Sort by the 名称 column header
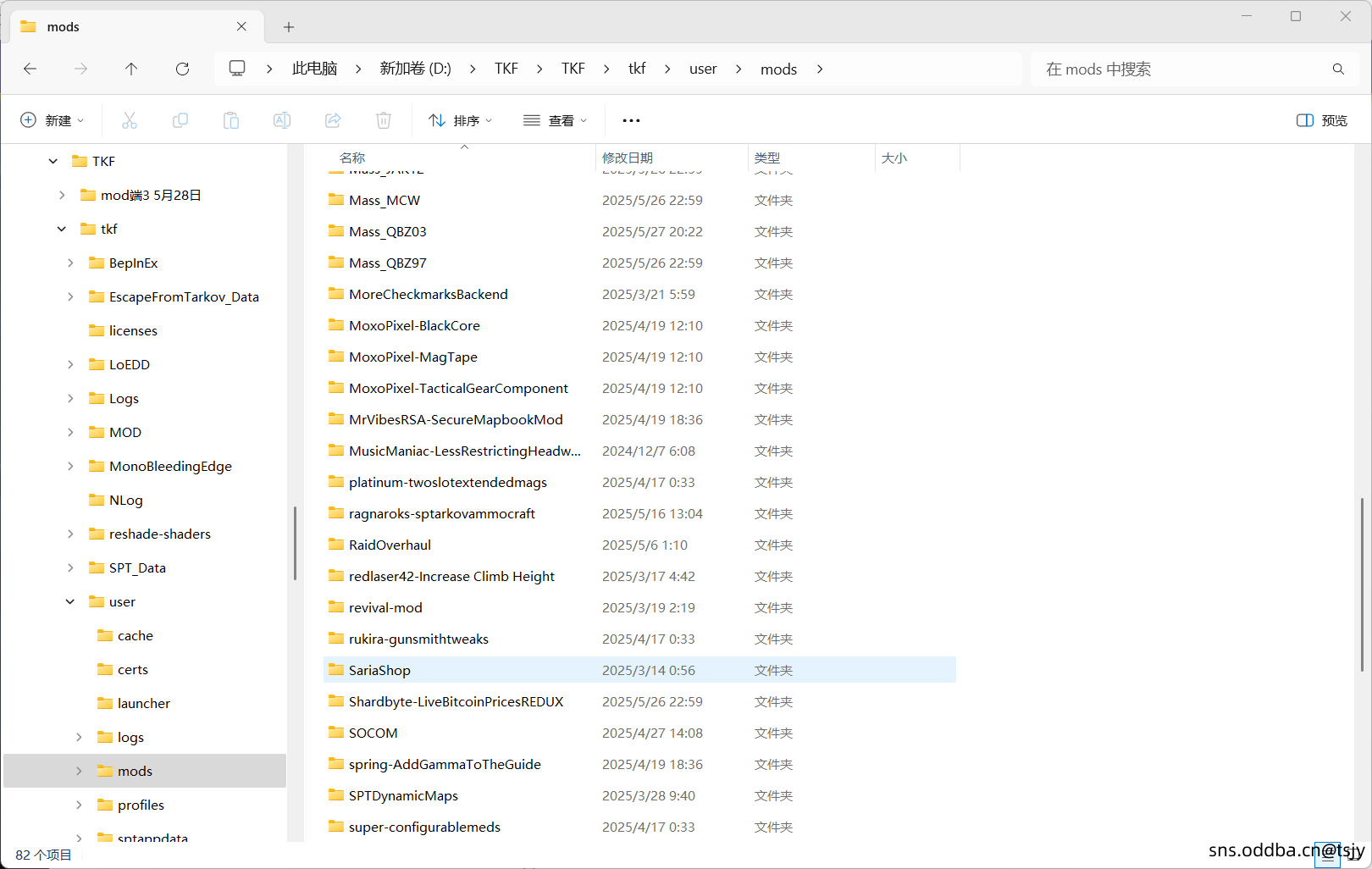The height and width of the screenshot is (869, 1372). tap(352, 158)
